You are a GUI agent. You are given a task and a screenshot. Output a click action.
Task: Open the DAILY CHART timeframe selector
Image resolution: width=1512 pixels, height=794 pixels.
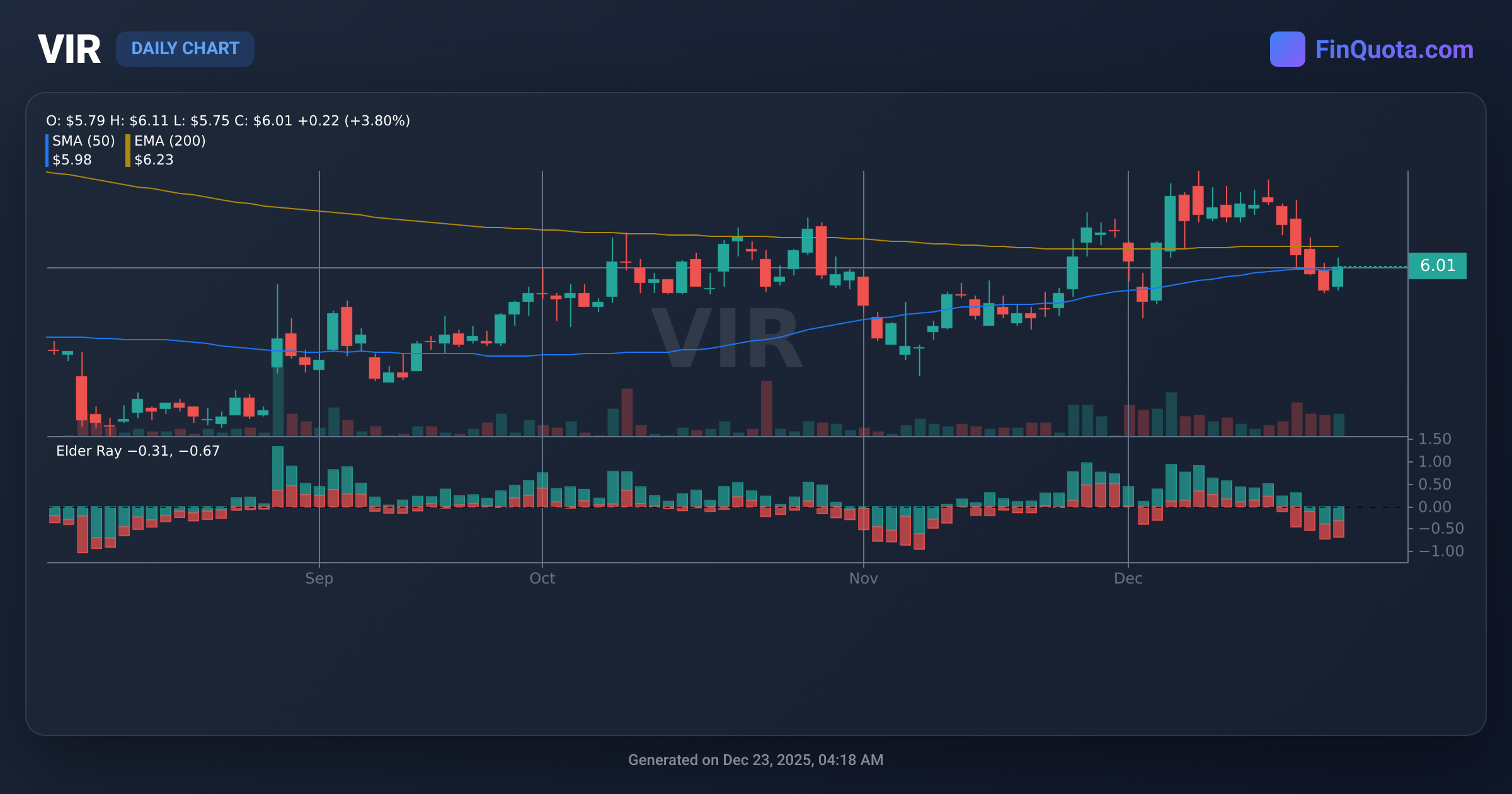tap(185, 49)
